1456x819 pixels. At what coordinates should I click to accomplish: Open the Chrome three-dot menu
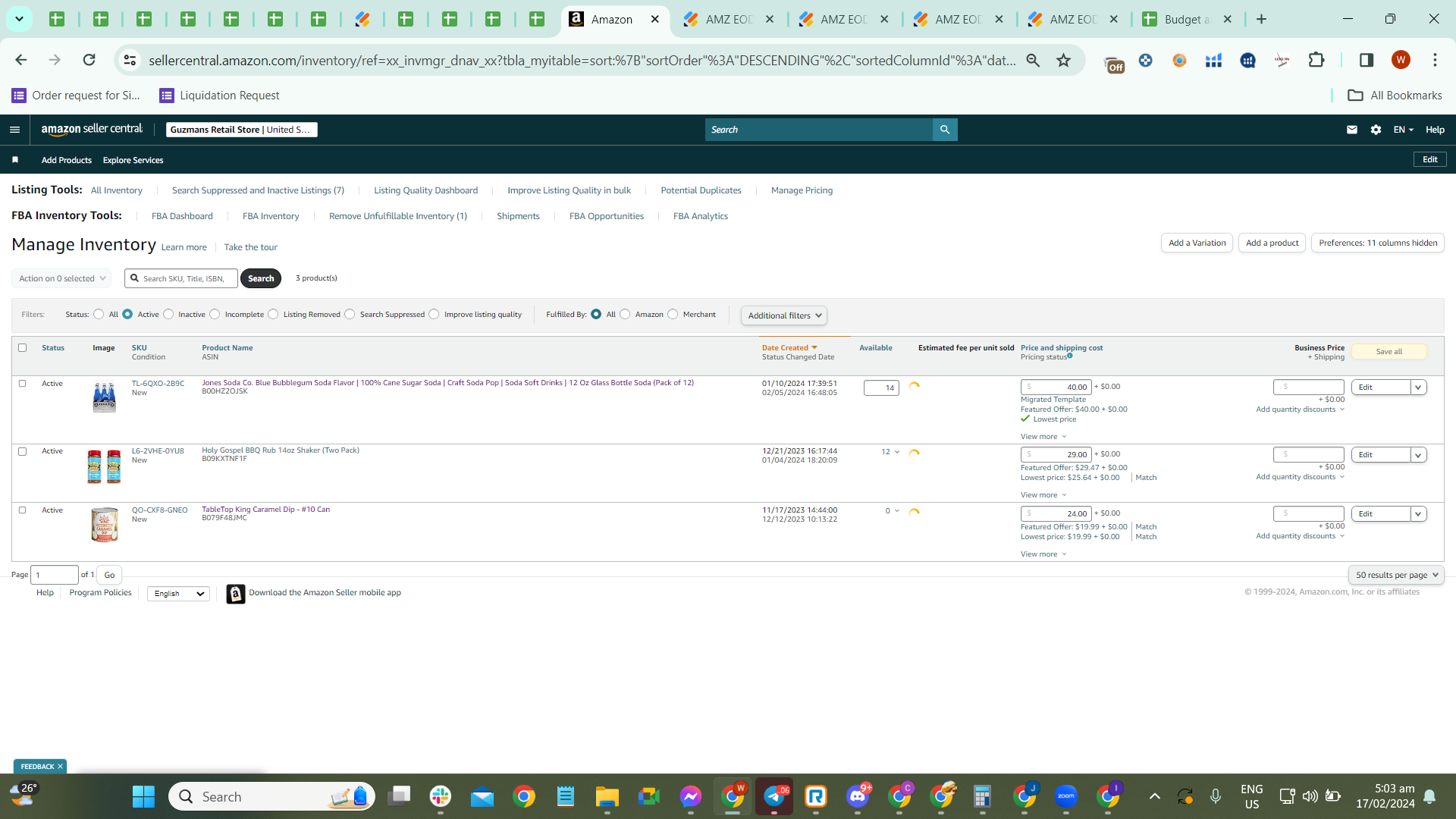point(1435,60)
